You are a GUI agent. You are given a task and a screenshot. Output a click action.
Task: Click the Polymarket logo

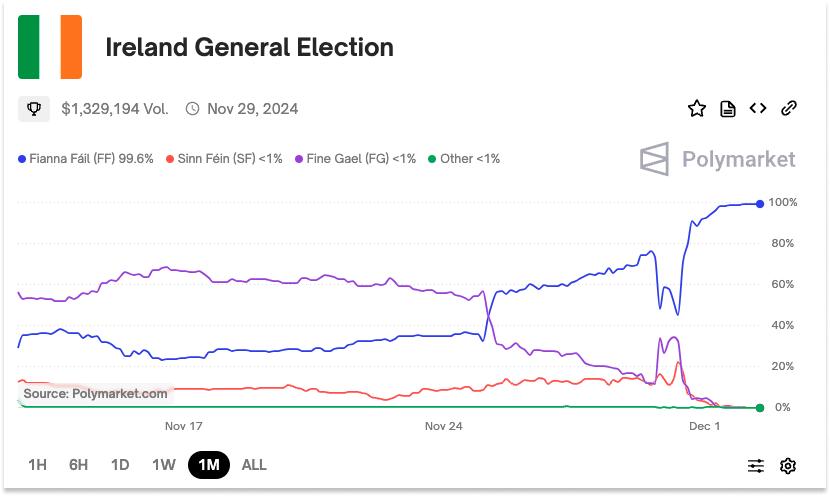pos(718,159)
